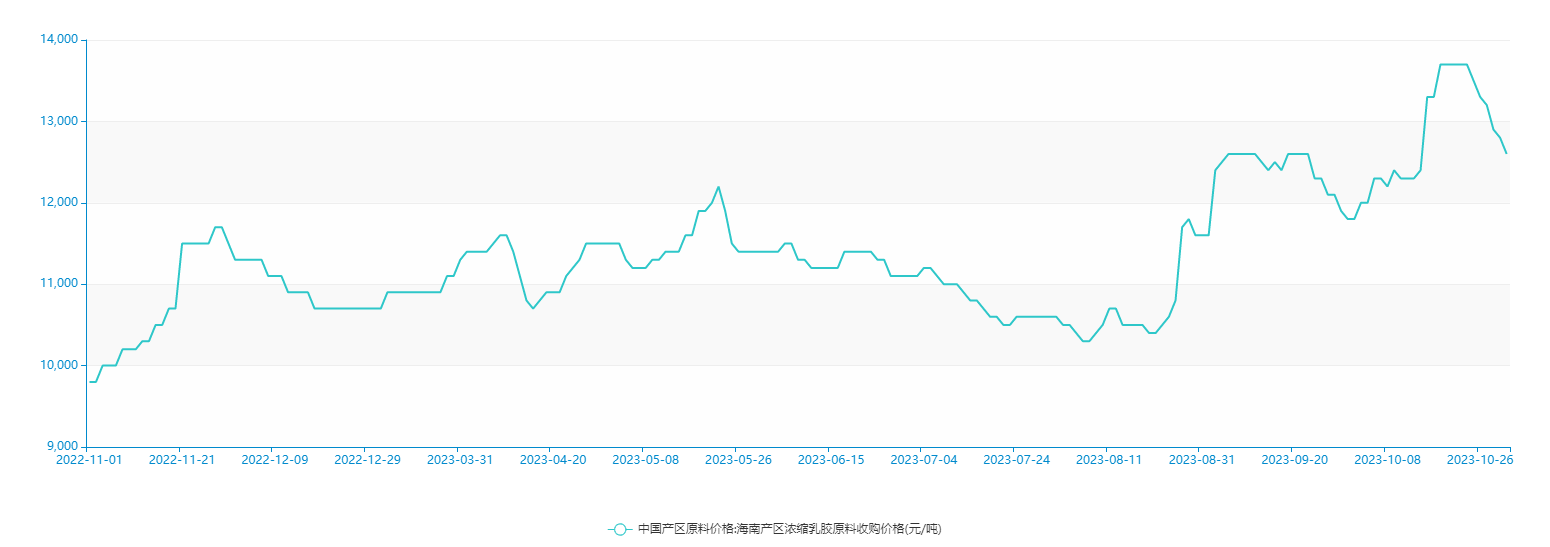Select the 2022-12-09 date label
This screenshot has width=1550, height=547.
click(x=274, y=460)
